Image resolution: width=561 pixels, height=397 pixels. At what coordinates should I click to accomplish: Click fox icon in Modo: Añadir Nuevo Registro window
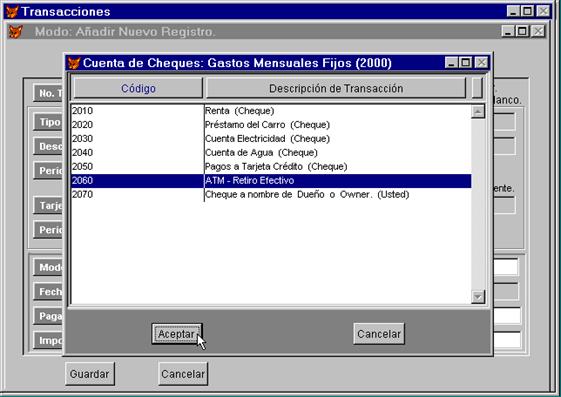(15, 32)
